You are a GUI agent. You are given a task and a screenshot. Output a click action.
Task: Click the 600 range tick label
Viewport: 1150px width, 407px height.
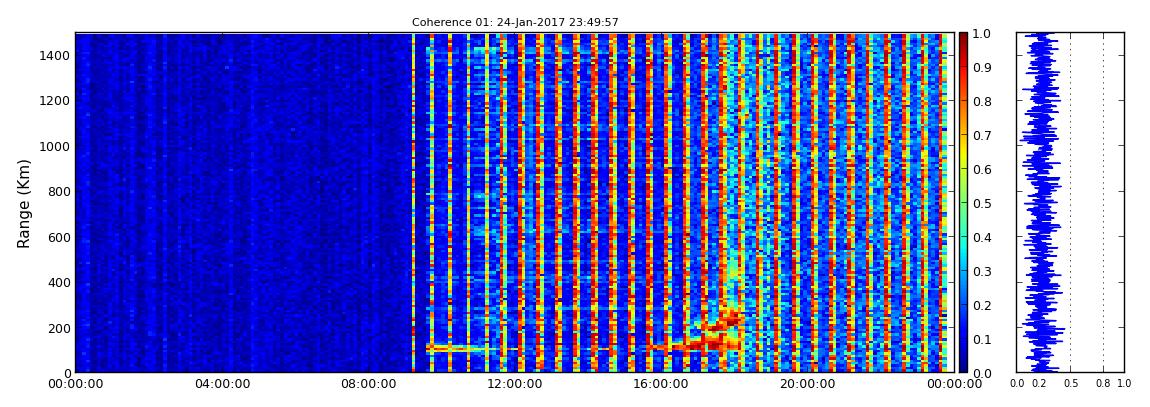[57, 238]
